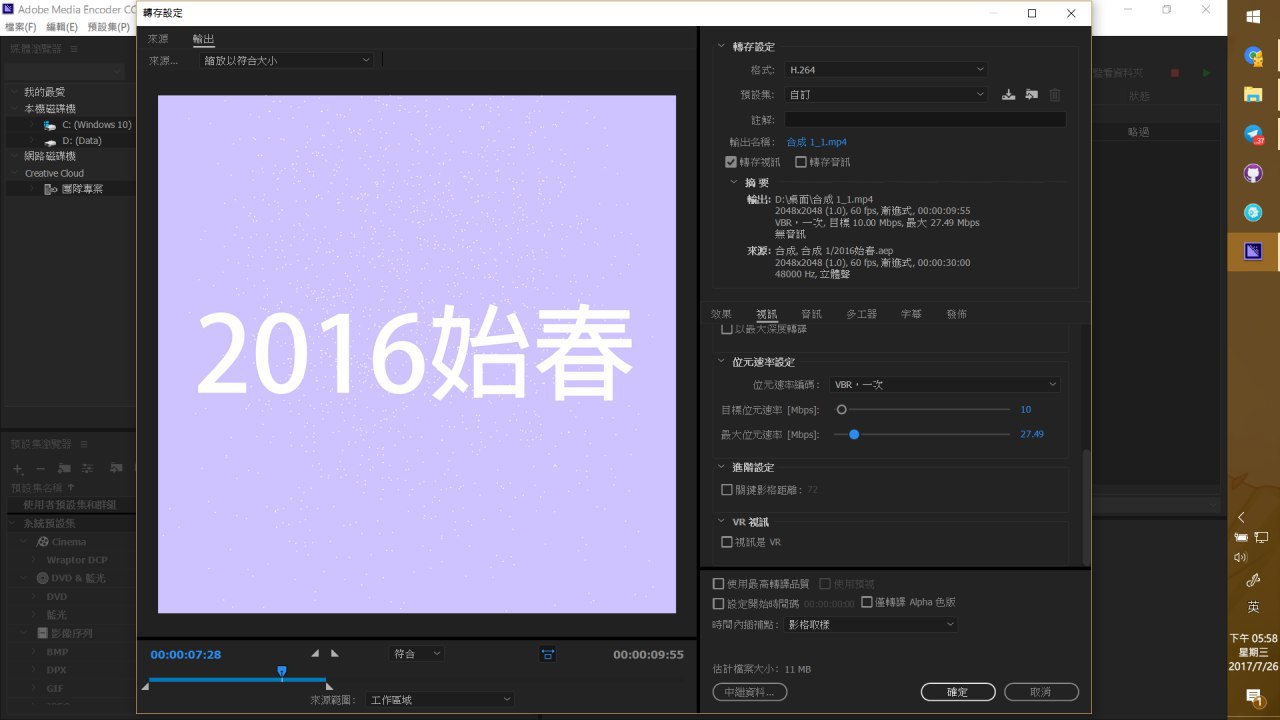Screen dimensions: 1280x720
Task: Click the D: (Data) drive icon
Action: point(50,141)
